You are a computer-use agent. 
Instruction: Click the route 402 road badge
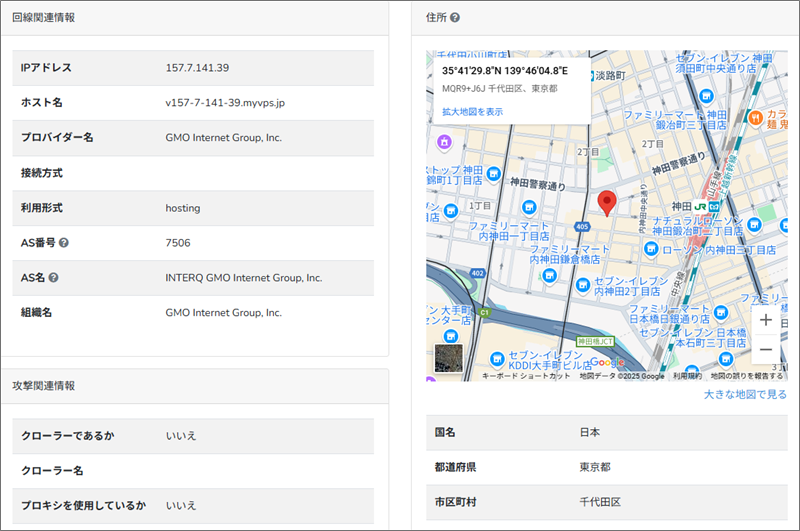pyautogui.click(x=478, y=273)
